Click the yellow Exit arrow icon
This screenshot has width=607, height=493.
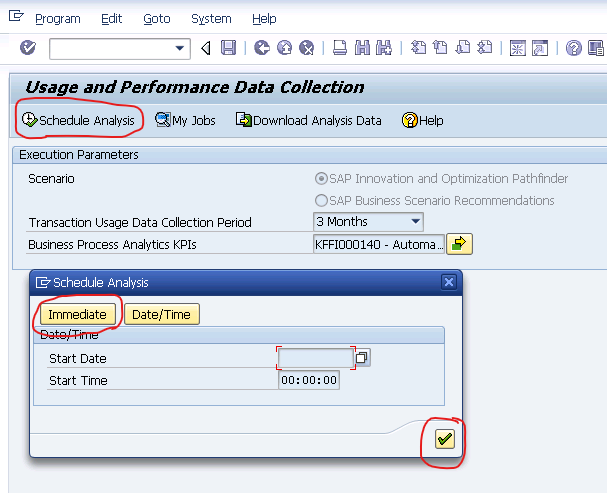tap(285, 48)
